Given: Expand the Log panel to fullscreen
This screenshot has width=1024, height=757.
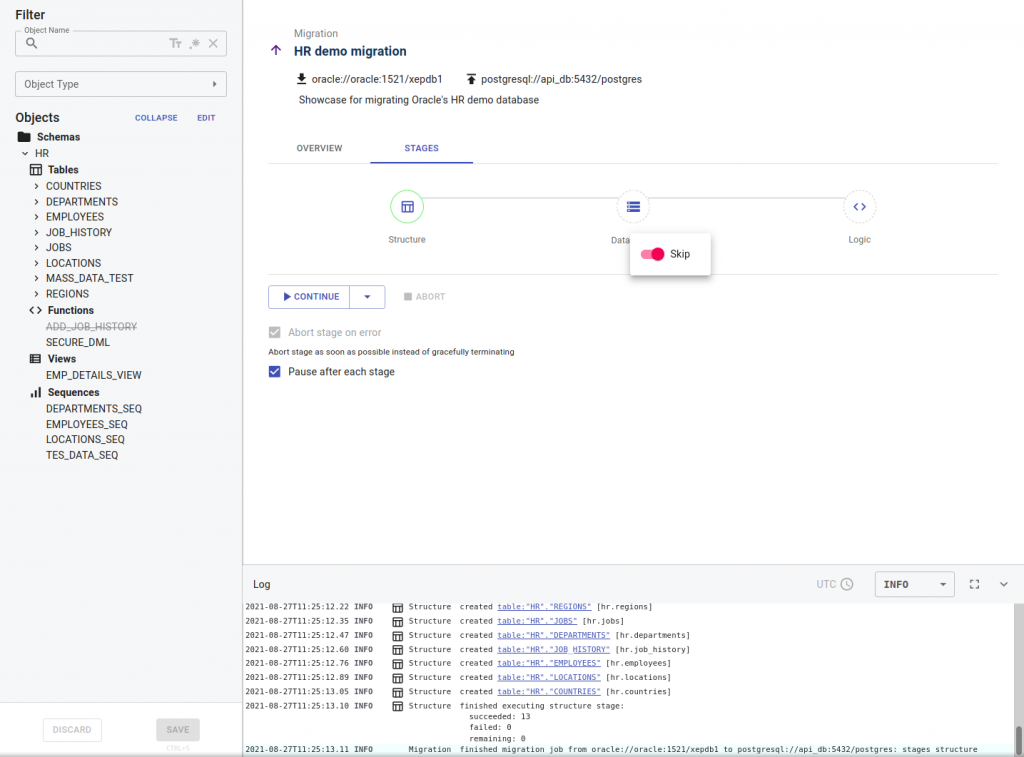Looking at the screenshot, I should (974, 584).
